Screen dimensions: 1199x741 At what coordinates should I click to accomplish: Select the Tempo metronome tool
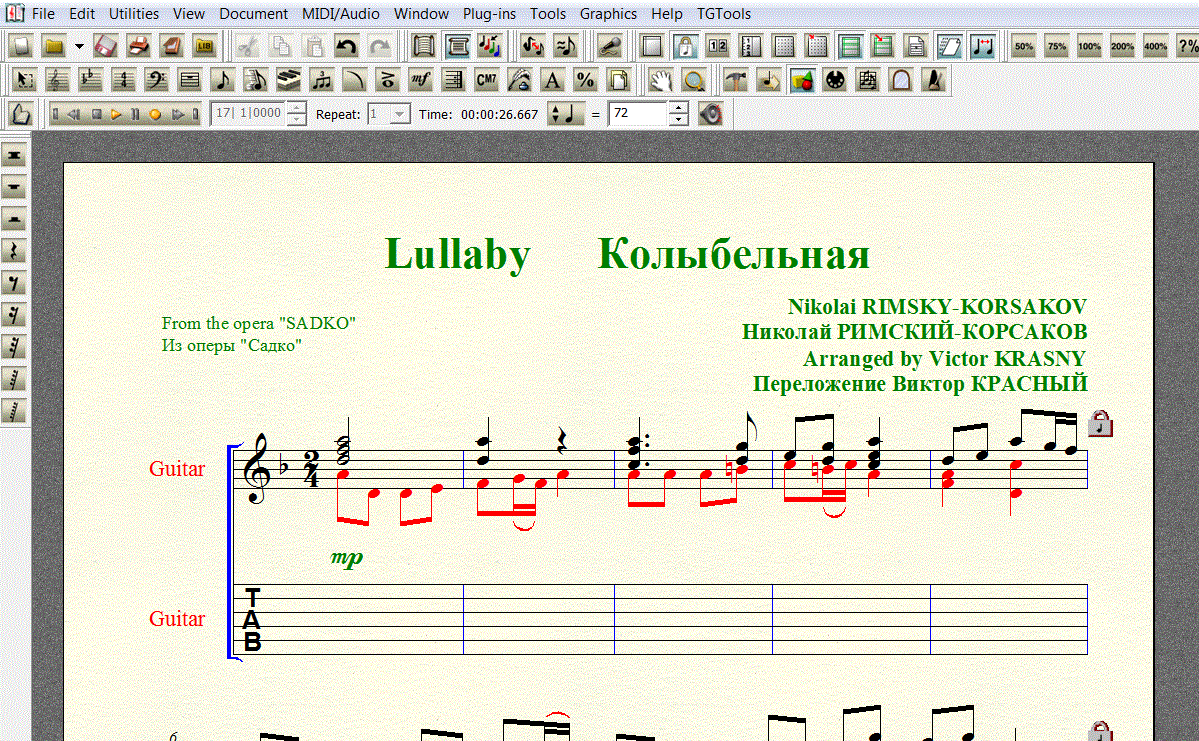(x=933, y=80)
